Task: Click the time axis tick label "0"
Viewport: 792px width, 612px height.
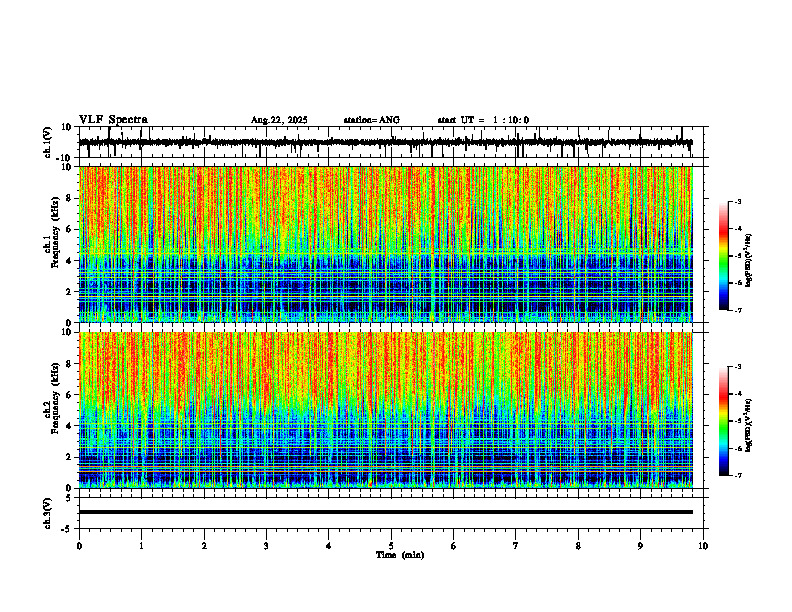Action: [x=79, y=546]
